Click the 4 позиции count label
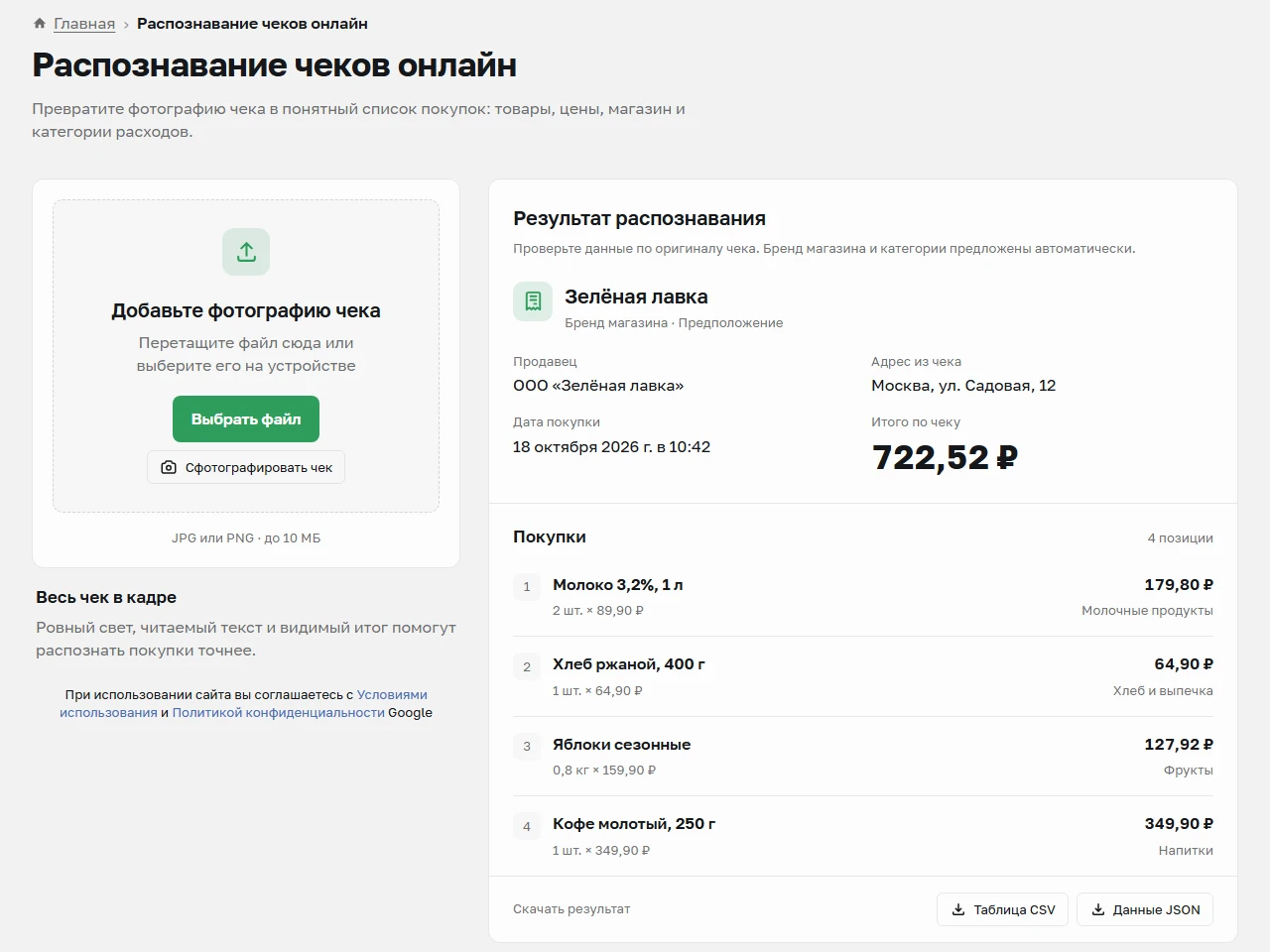The height and width of the screenshot is (952, 1270). pyautogui.click(x=1181, y=538)
